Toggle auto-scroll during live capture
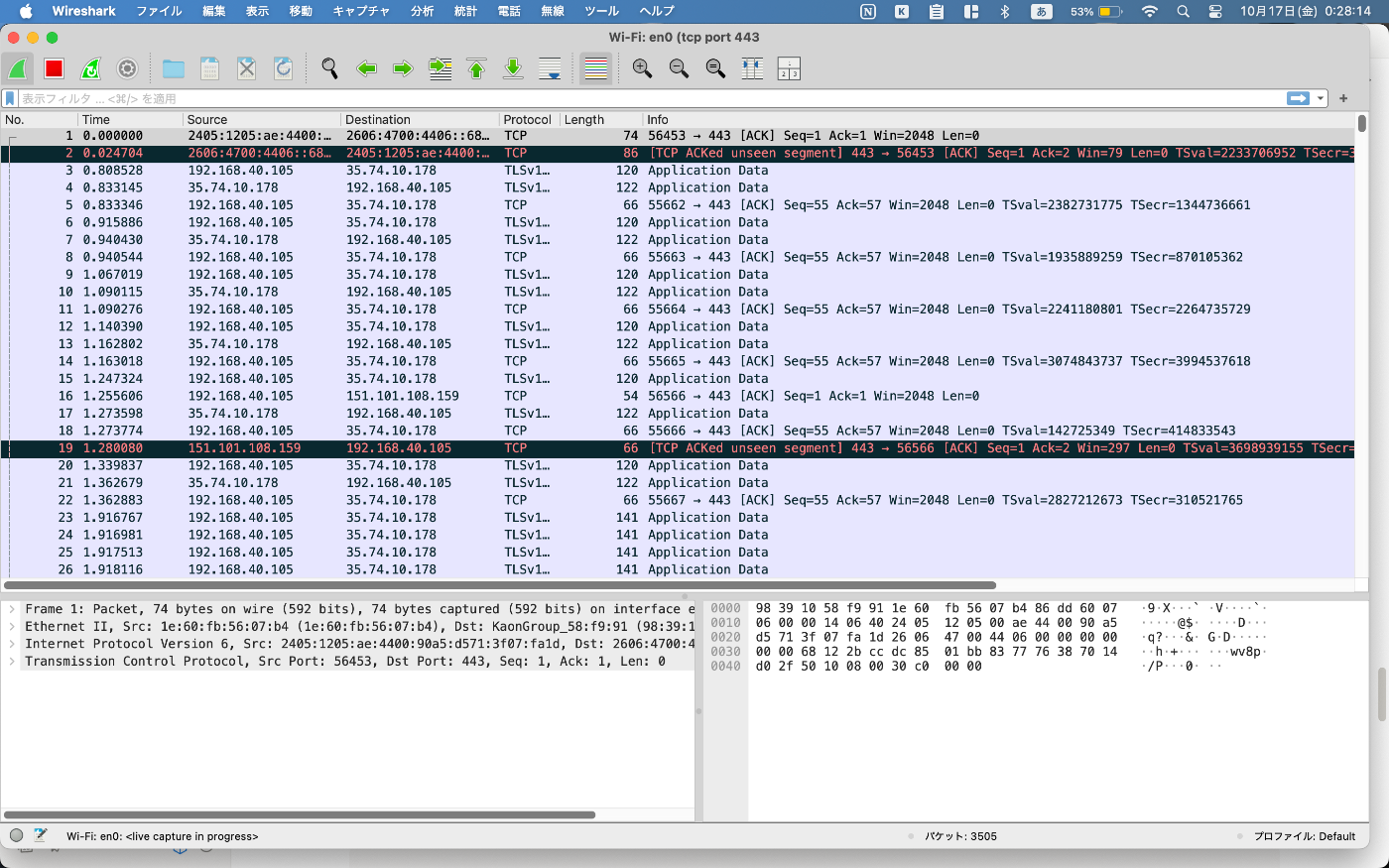 (x=550, y=68)
